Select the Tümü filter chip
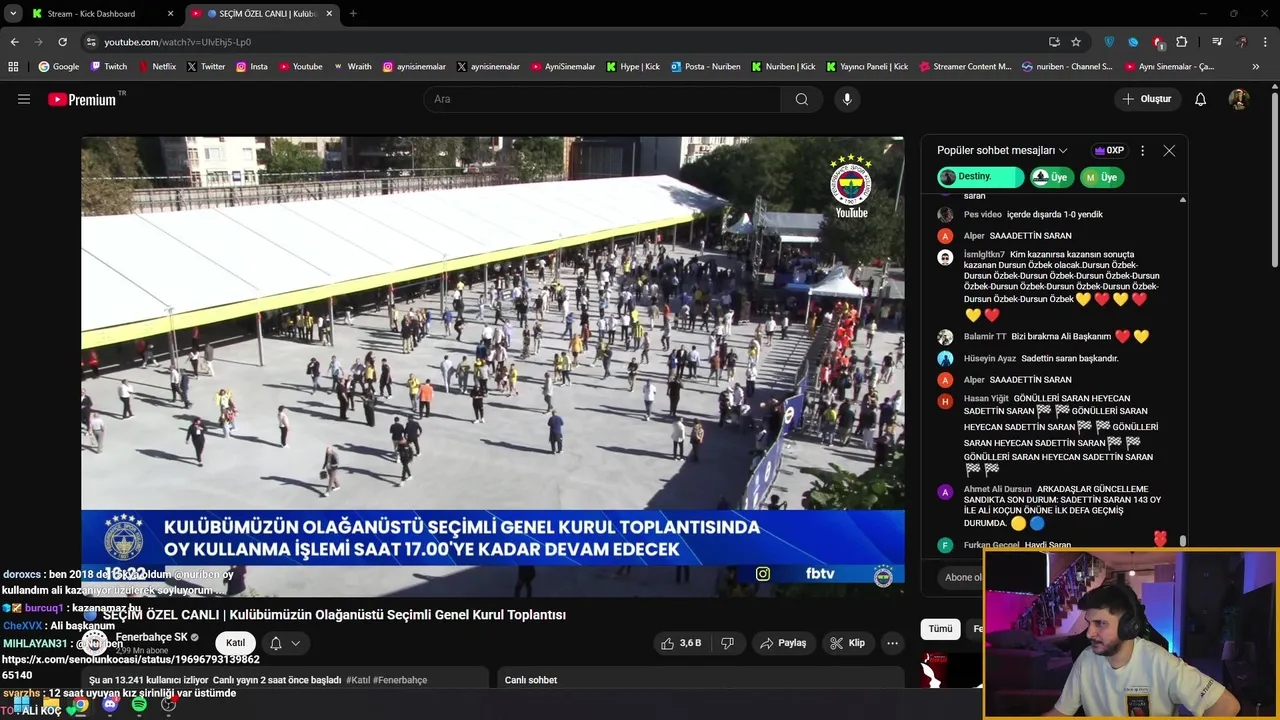Viewport: 1280px width, 720px height. point(940,629)
